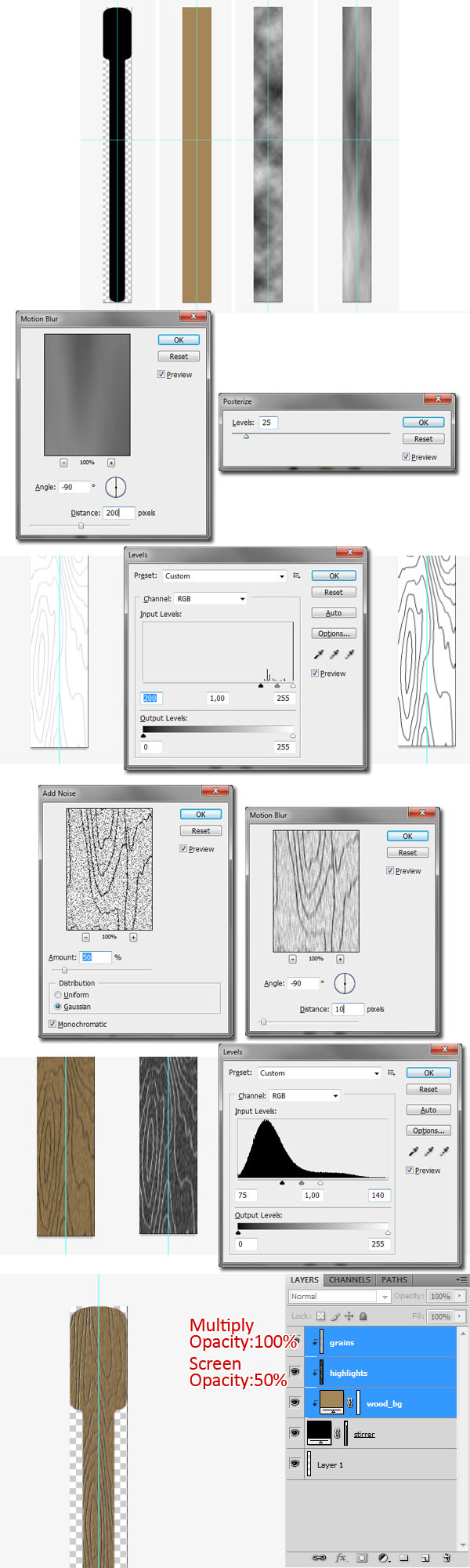Click Reset in the Add Noise dialog
The width and height of the screenshot is (470, 1568).
pyautogui.click(x=201, y=831)
